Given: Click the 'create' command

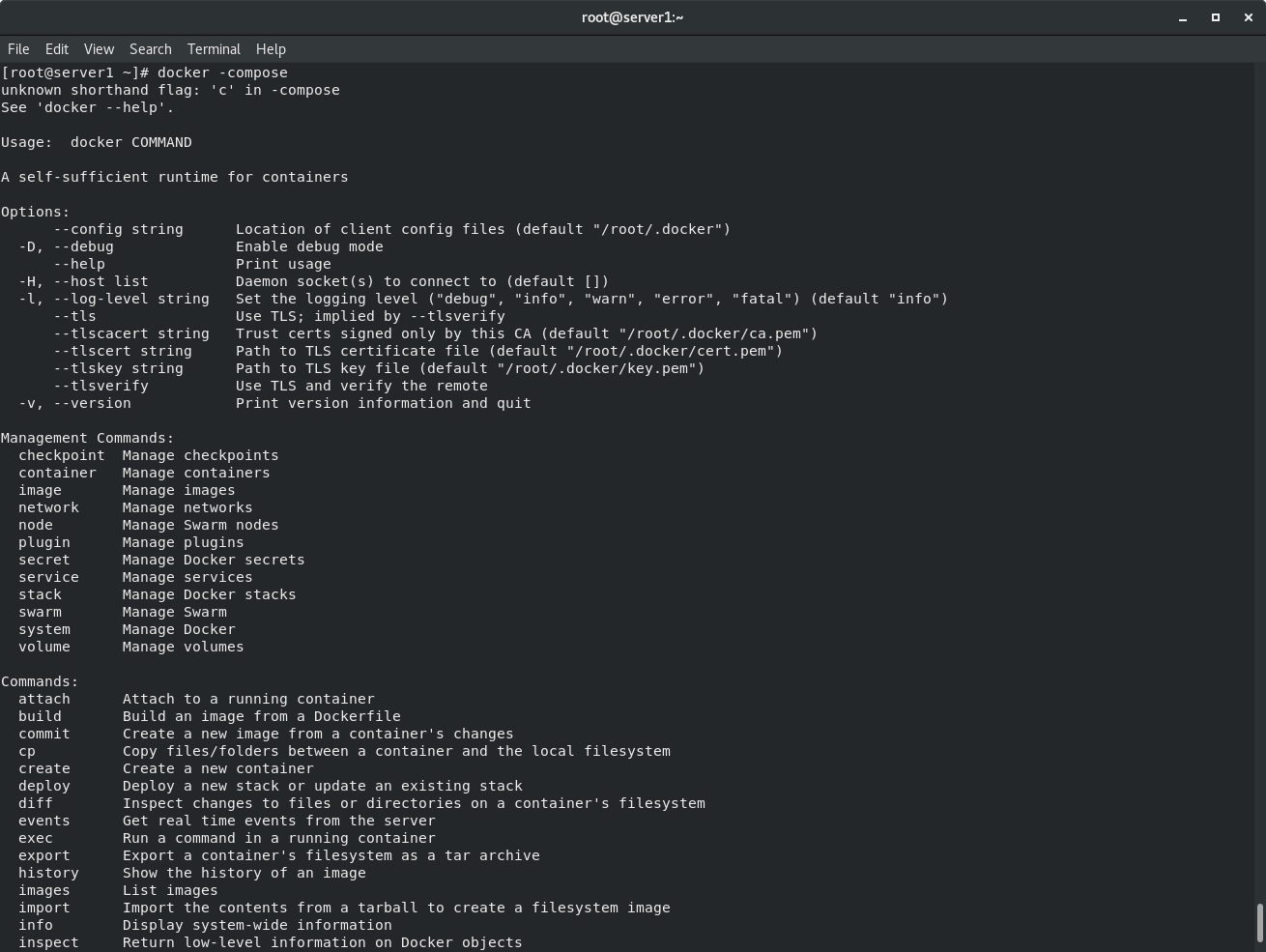Looking at the screenshot, I should tap(44, 768).
